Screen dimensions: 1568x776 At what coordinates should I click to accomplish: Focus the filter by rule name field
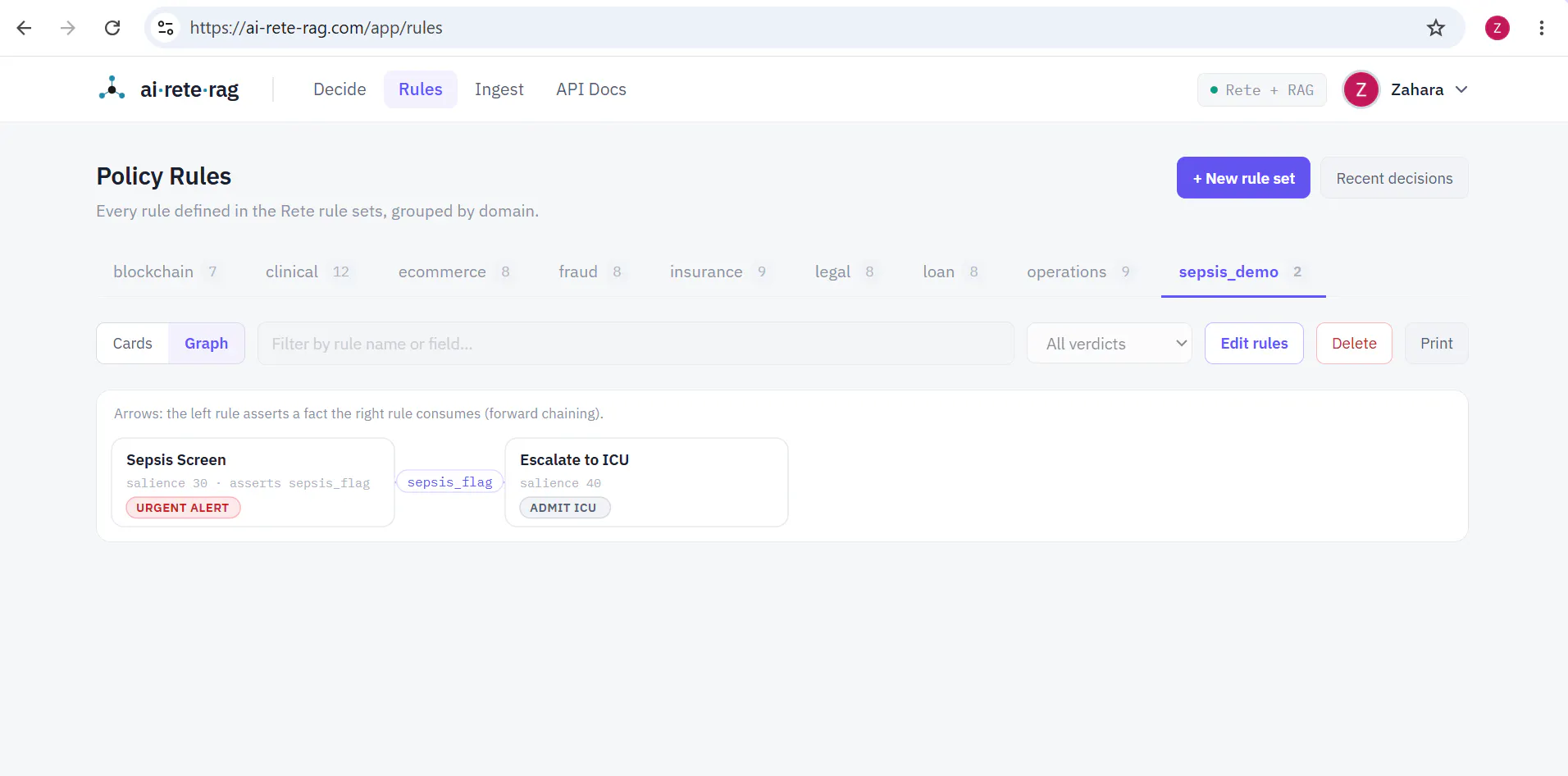(636, 344)
